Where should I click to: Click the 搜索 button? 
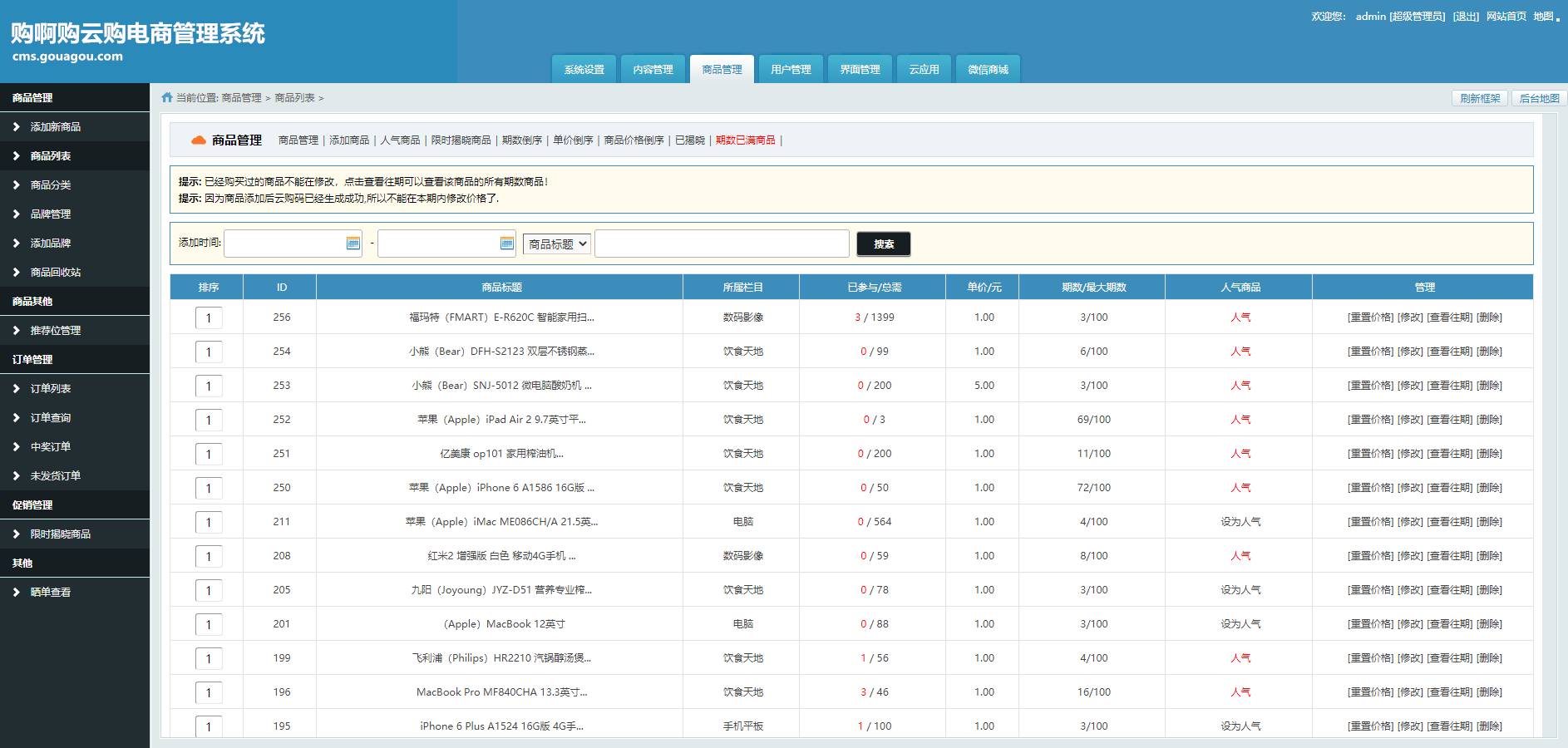884,244
